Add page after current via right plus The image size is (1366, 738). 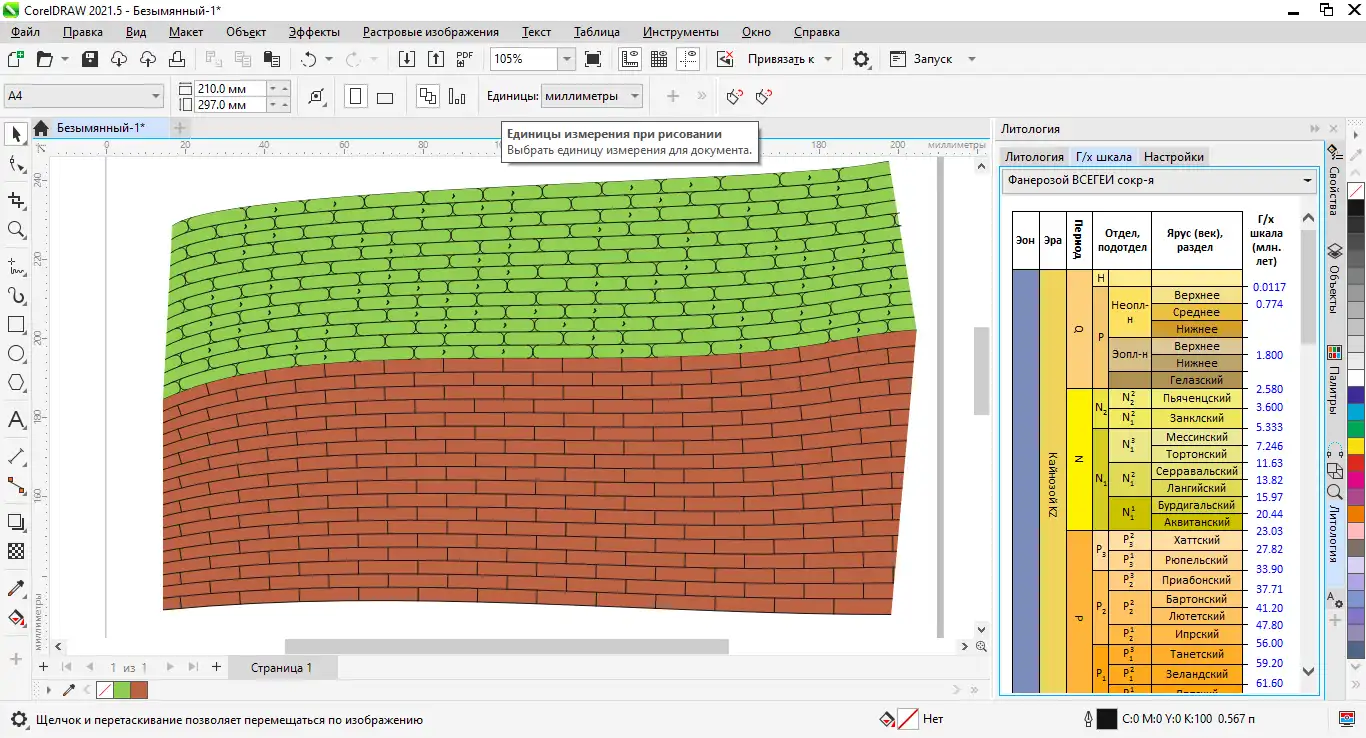216,667
